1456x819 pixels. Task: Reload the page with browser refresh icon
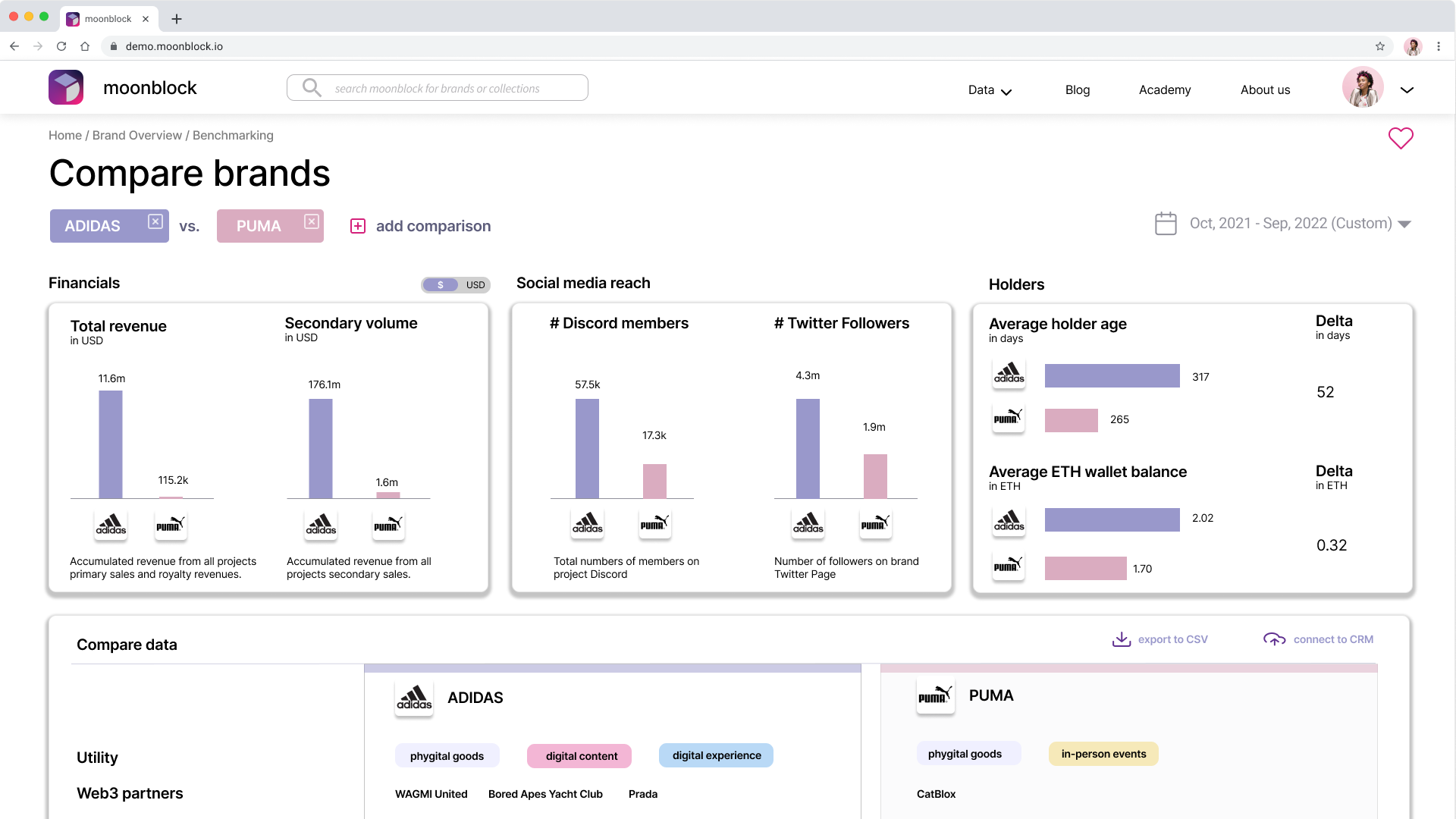pos(61,46)
